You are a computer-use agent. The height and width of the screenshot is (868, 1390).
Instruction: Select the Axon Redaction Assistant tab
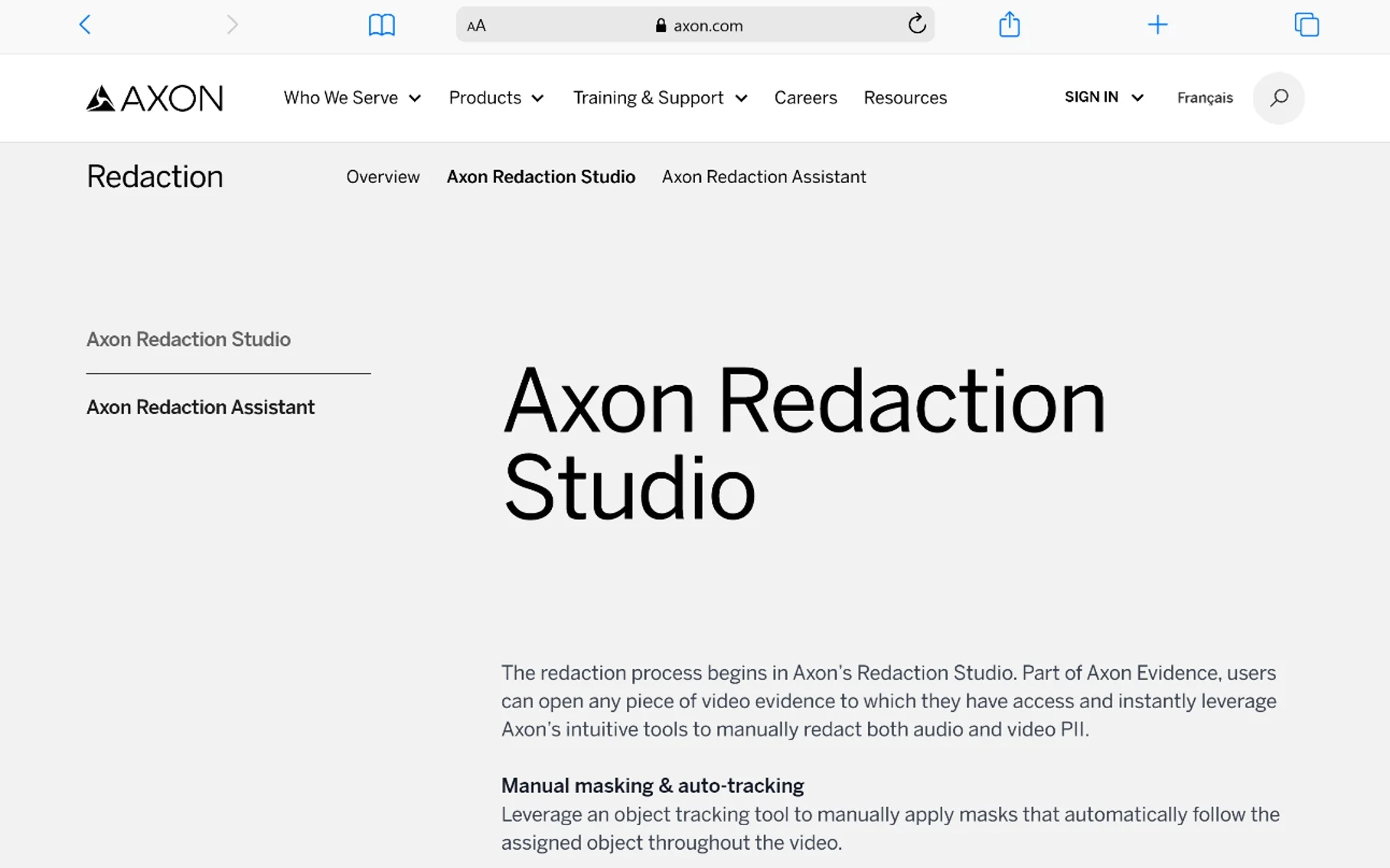(x=763, y=177)
